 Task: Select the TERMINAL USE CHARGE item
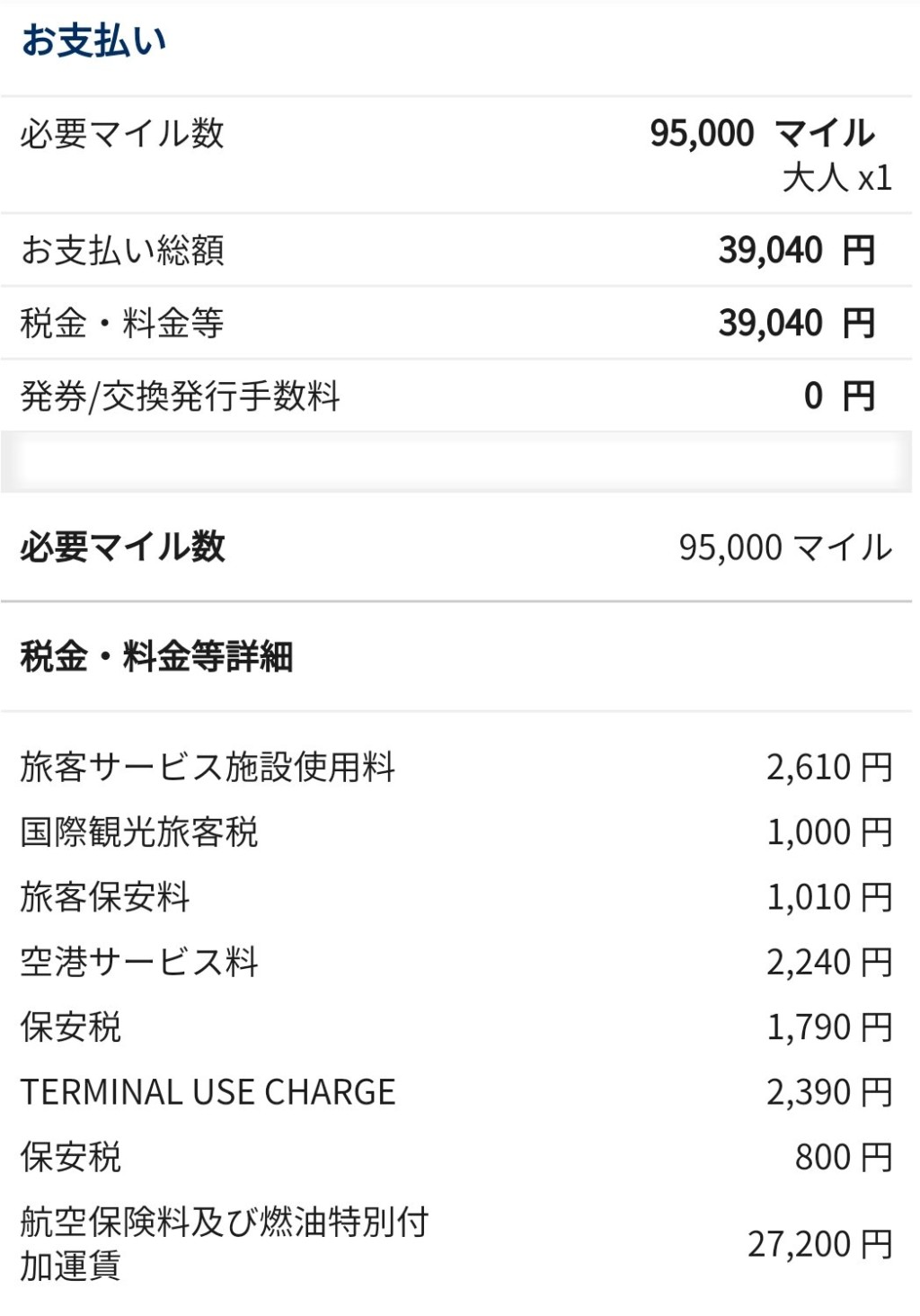tap(208, 1092)
